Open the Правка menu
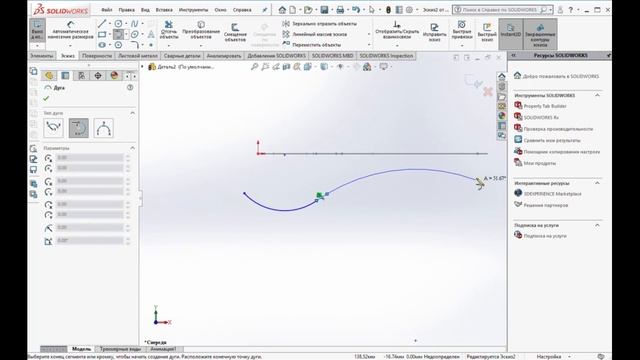This screenshot has width=640, height=360. tap(127, 9)
